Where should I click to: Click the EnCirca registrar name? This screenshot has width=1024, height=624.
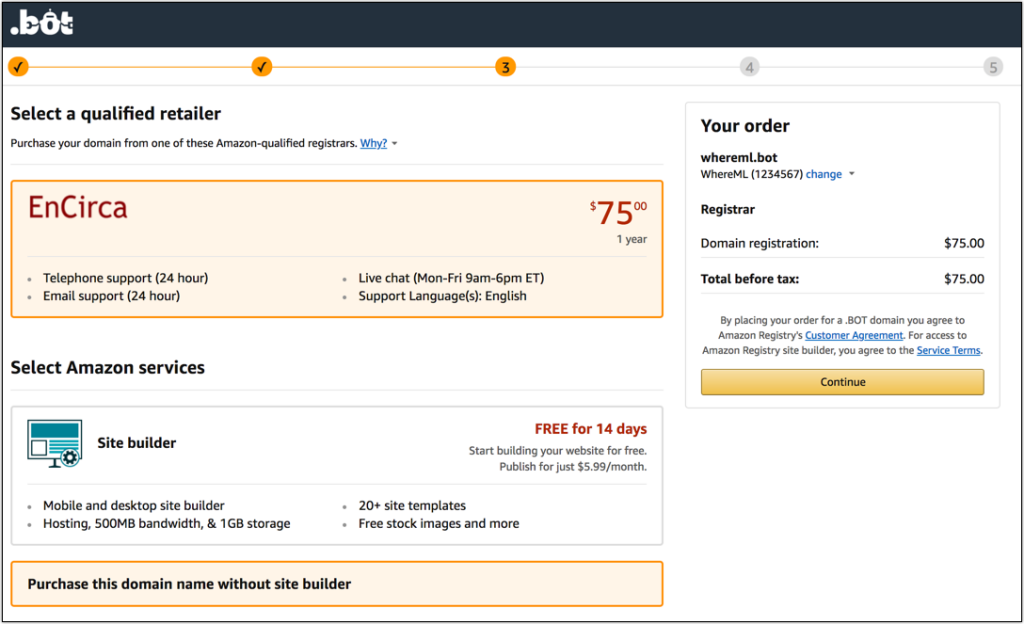click(78, 208)
